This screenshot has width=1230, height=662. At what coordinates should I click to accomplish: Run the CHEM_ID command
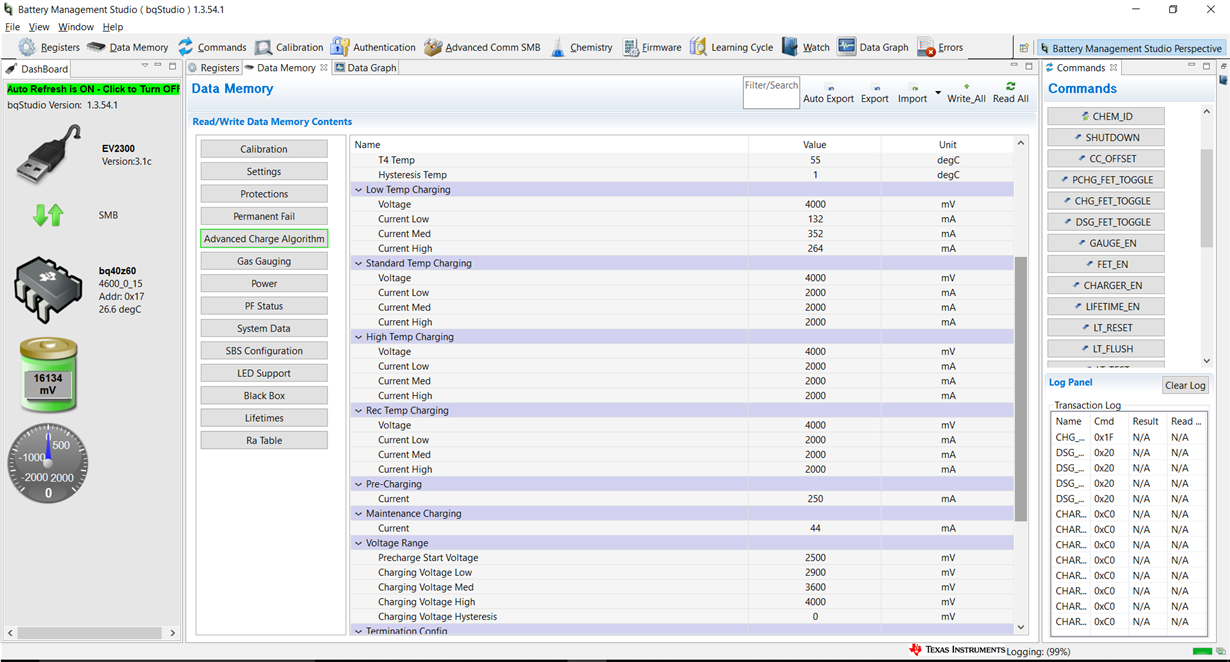coord(1106,116)
